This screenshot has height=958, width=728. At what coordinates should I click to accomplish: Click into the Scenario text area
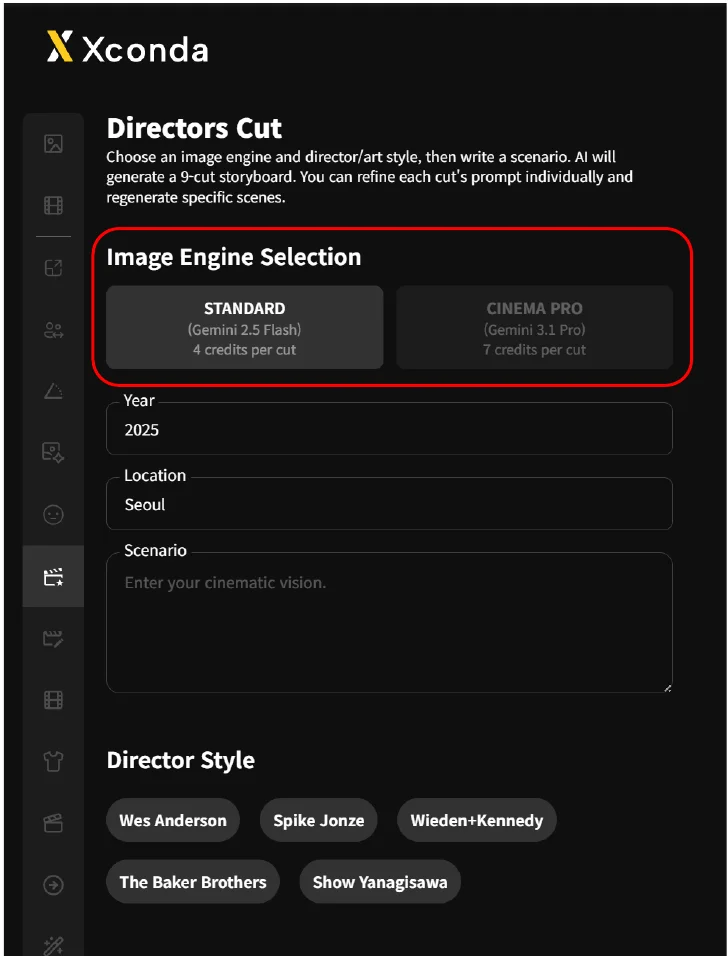[390, 623]
